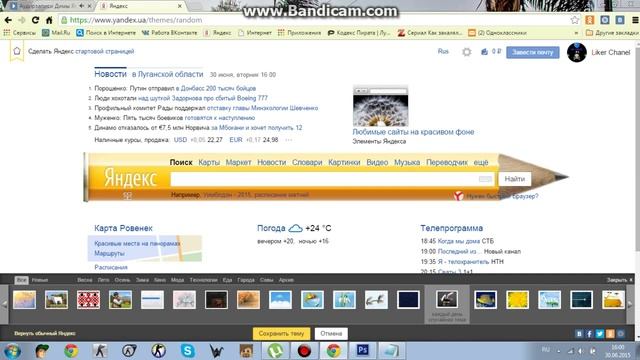Select the dark navy blue theme thumbnail

pos(408,300)
